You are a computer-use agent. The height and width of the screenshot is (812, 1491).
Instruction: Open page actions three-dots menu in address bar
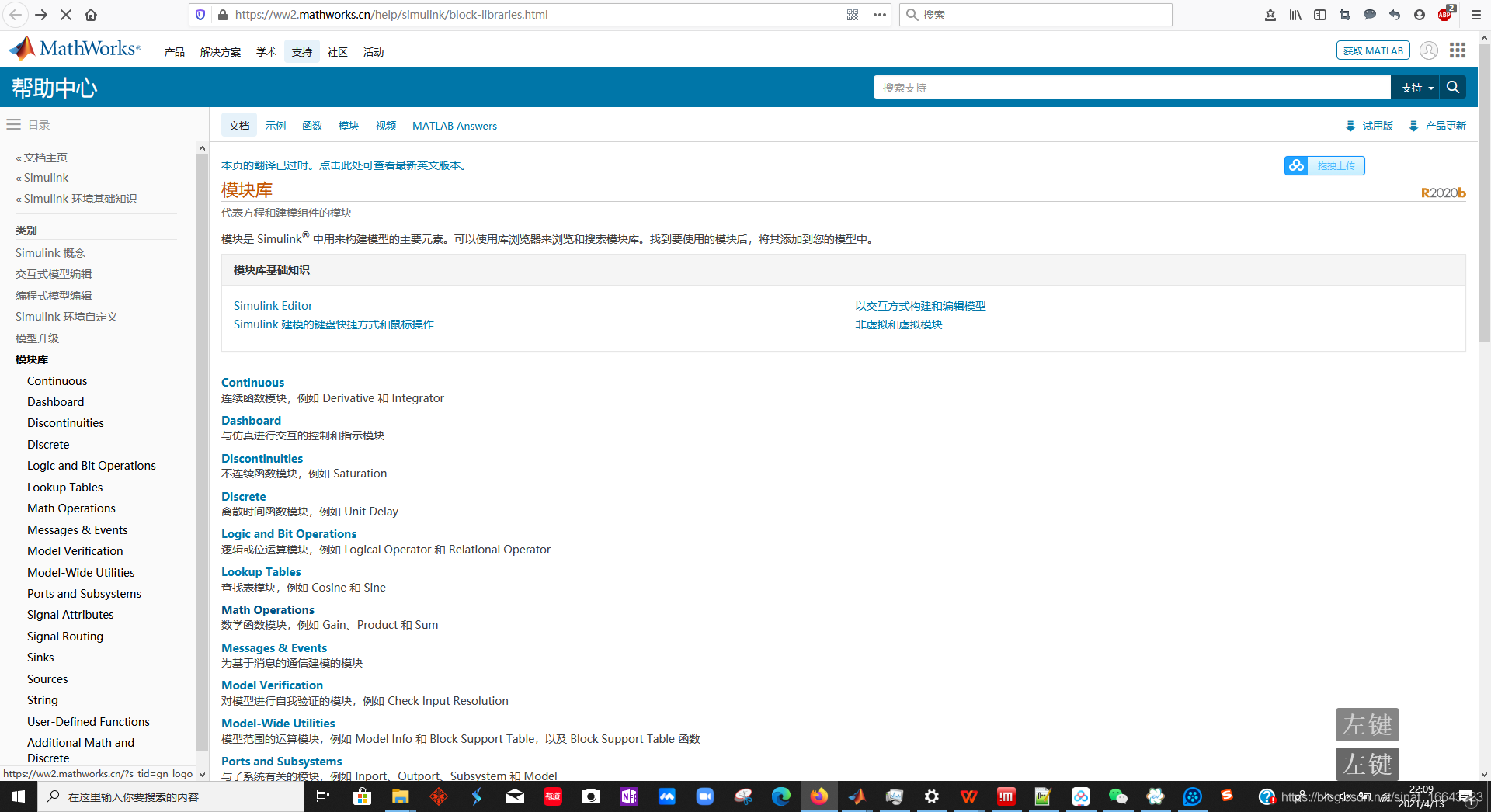pos(879,15)
